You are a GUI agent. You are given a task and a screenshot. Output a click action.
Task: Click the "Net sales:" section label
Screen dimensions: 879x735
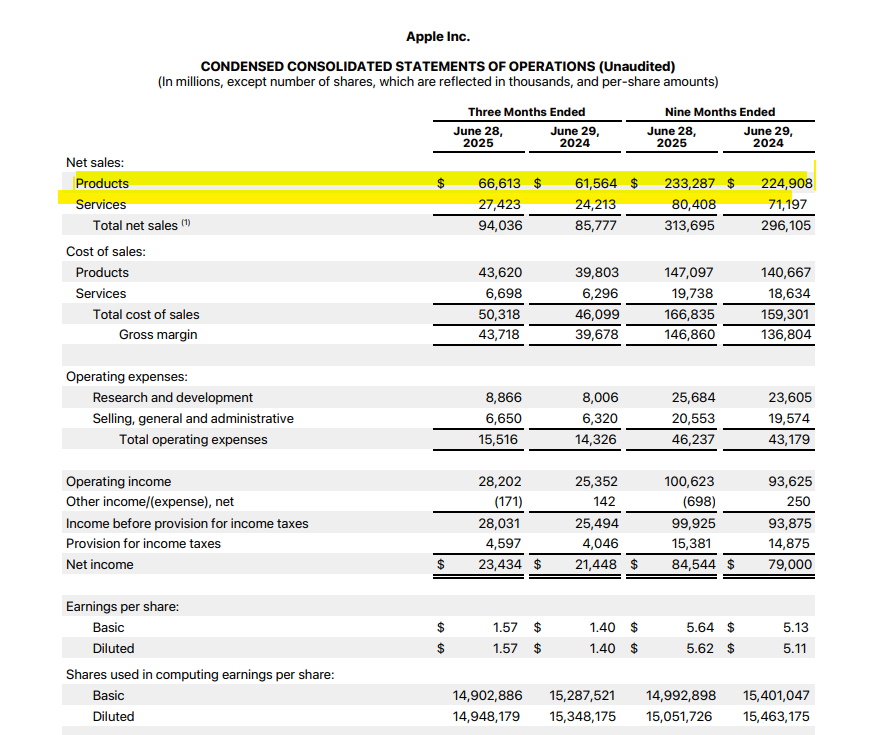pyautogui.click(x=95, y=163)
